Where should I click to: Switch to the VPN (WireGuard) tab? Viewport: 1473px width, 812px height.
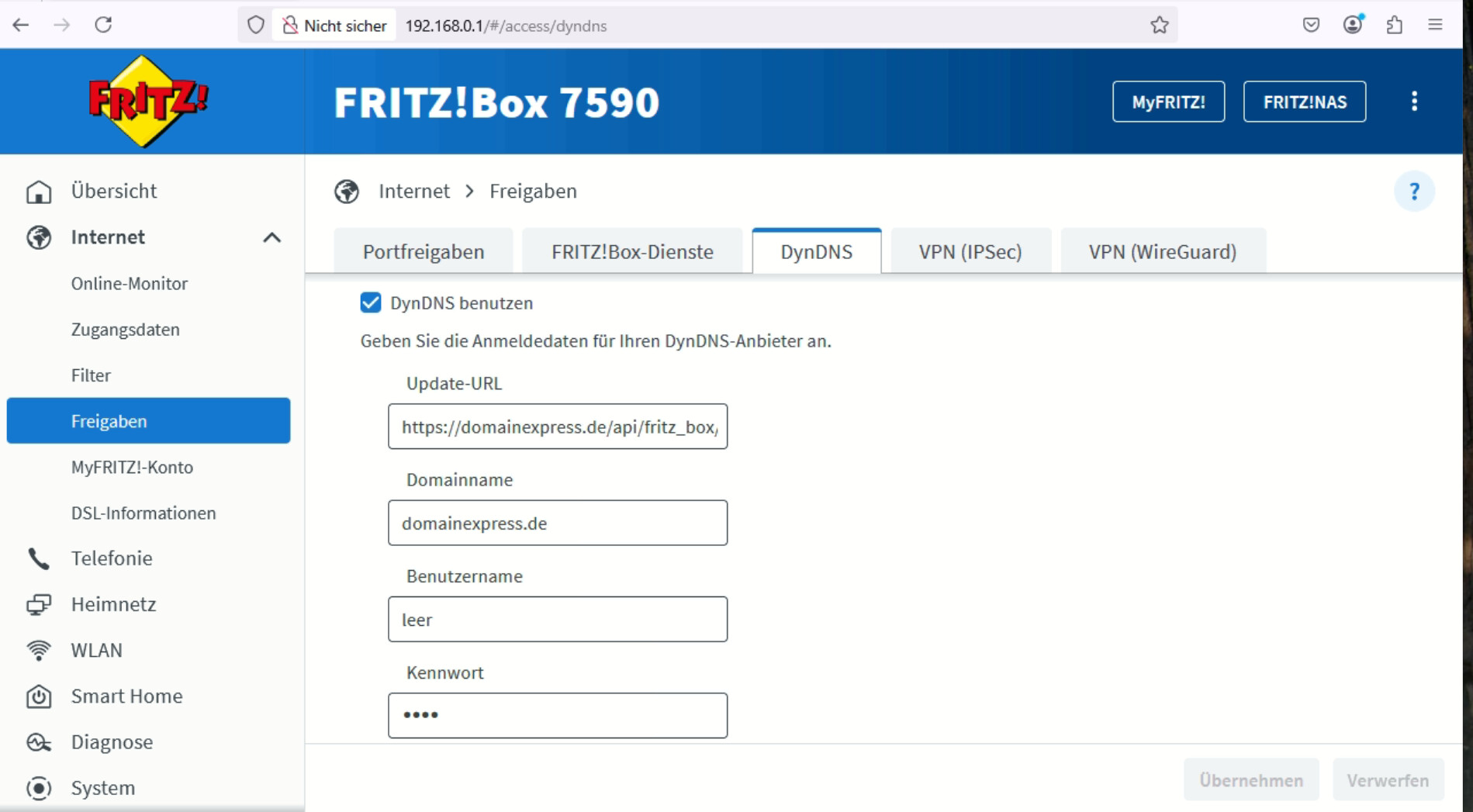[1163, 251]
